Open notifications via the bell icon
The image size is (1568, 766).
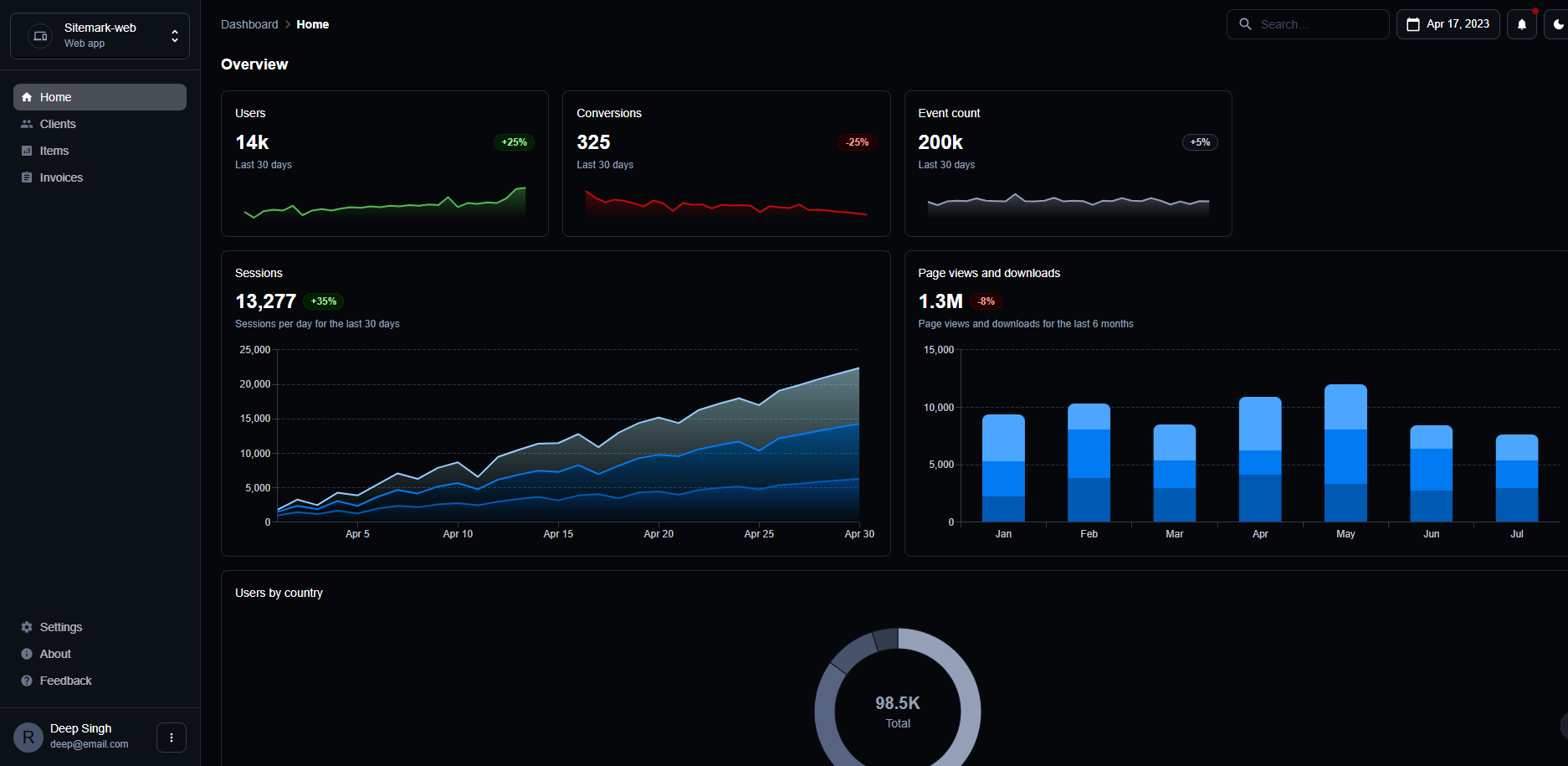coord(1522,24)
